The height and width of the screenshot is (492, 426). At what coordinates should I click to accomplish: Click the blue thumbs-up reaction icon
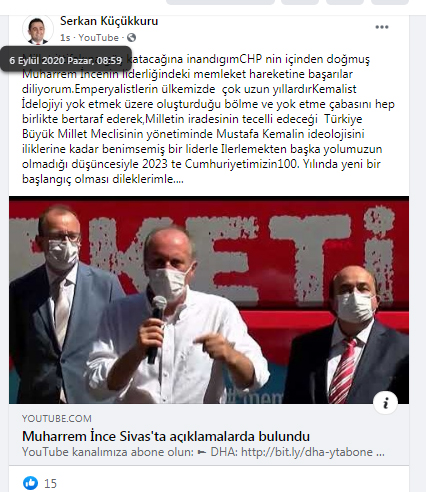tap(30, 483)
